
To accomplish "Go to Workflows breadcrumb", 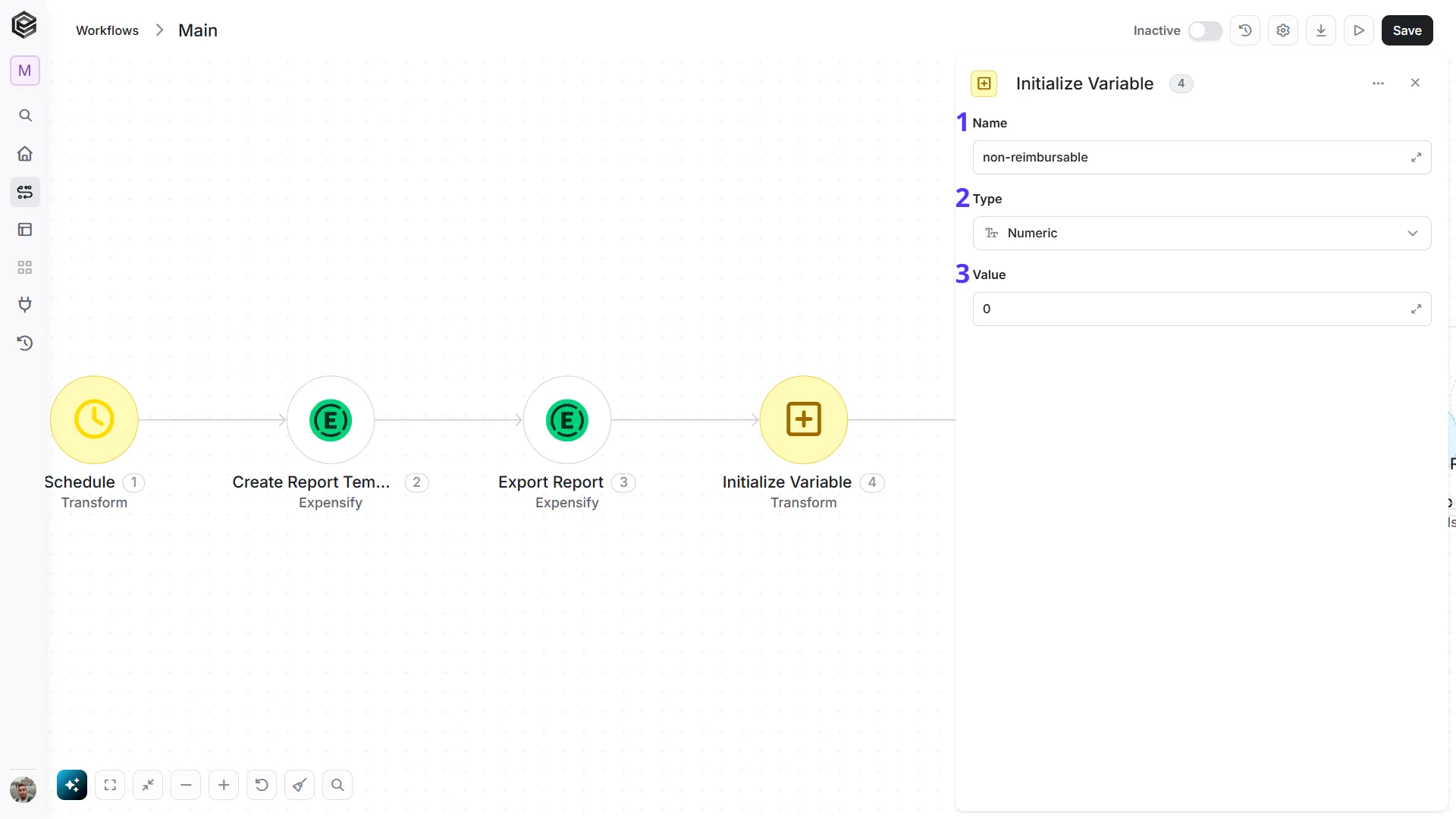I will (x=107, y=30).
